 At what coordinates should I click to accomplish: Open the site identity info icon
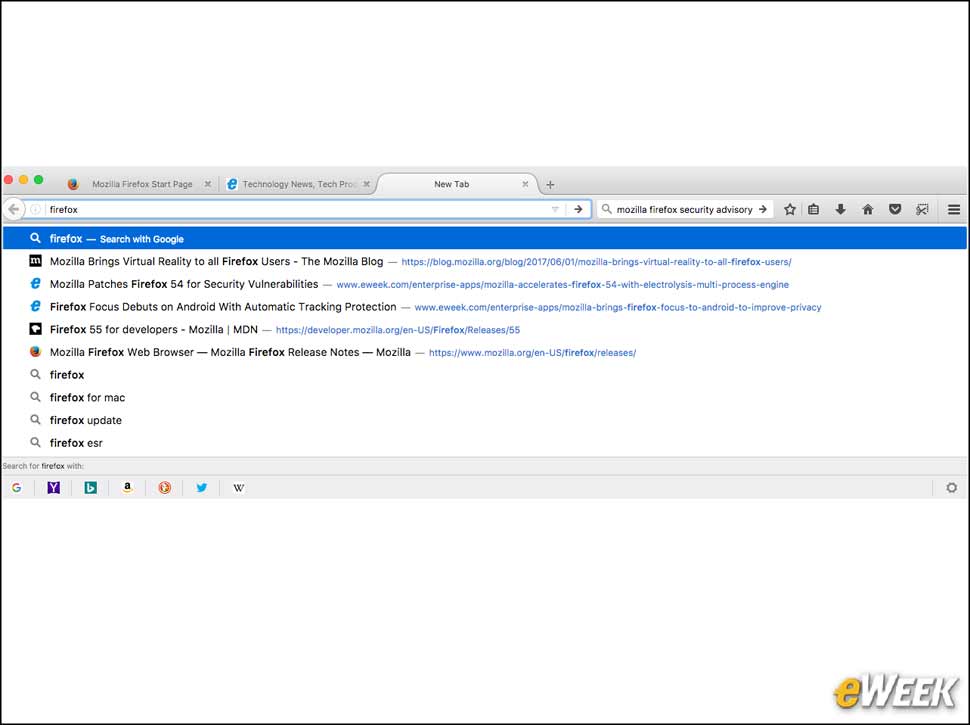point(35,209)
